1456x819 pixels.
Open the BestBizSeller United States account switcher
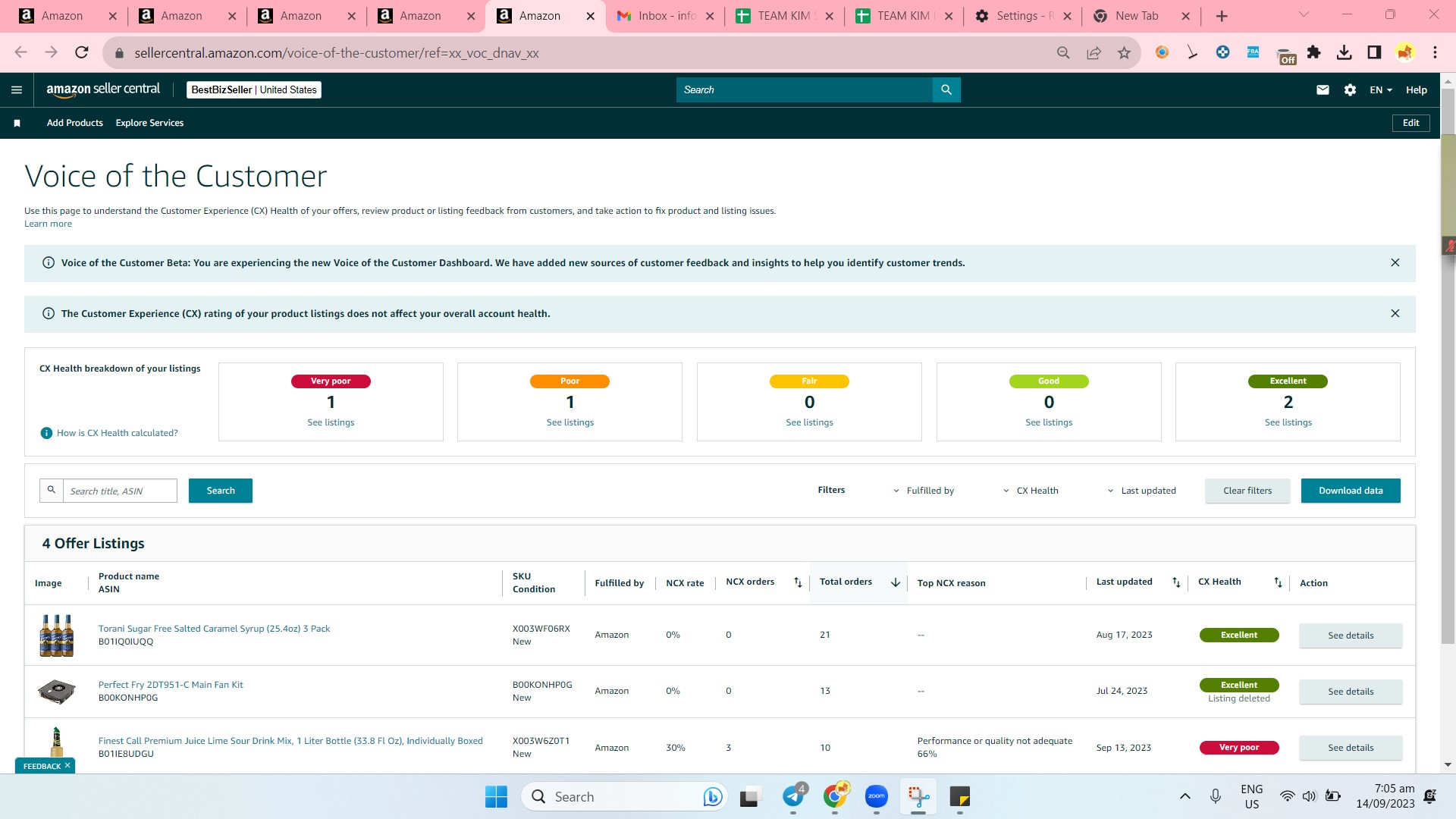coord(254,89)
